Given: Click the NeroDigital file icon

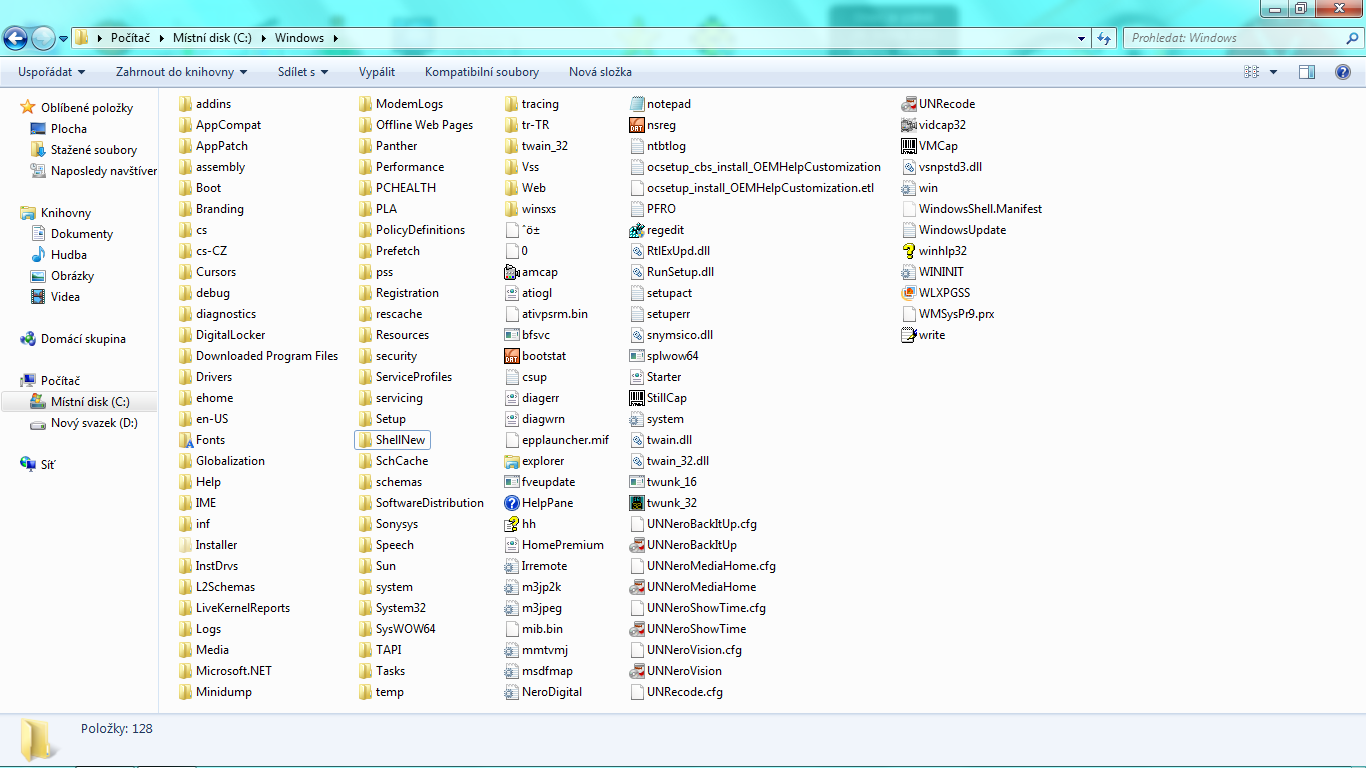Looking at the screenshot, I should (512, 692).
